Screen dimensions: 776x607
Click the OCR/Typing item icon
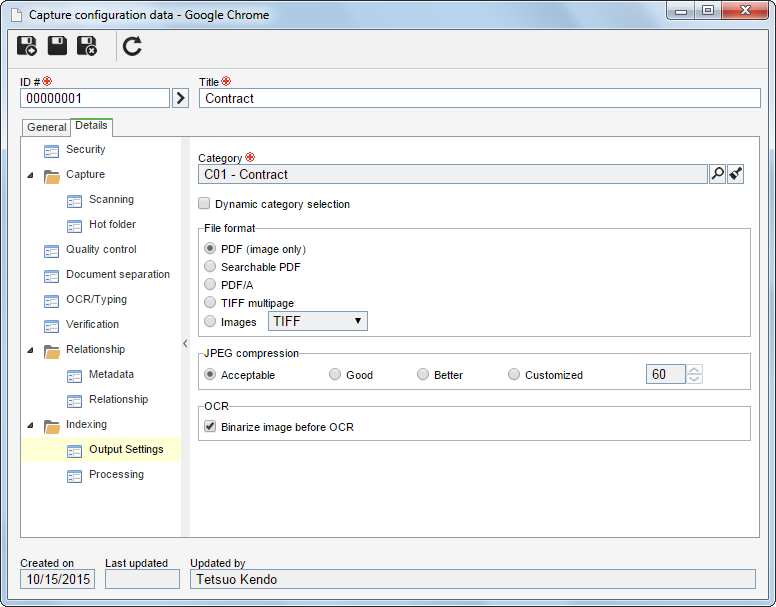51,301
